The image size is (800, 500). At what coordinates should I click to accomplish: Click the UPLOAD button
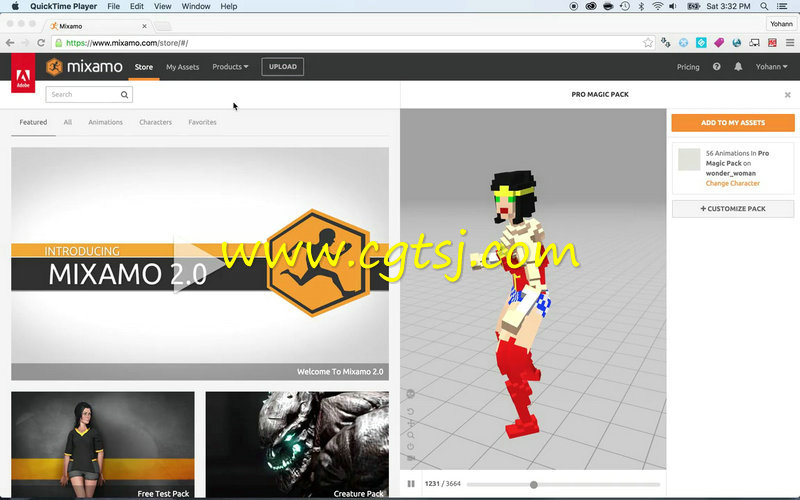283,67
